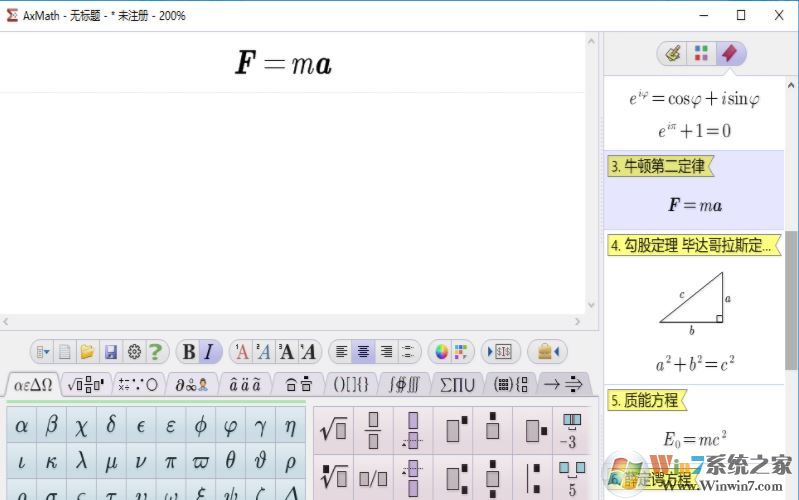The image size is (799, 500).
Task: Open the brackets tab ()[]{}
Action: pos(351,385)
